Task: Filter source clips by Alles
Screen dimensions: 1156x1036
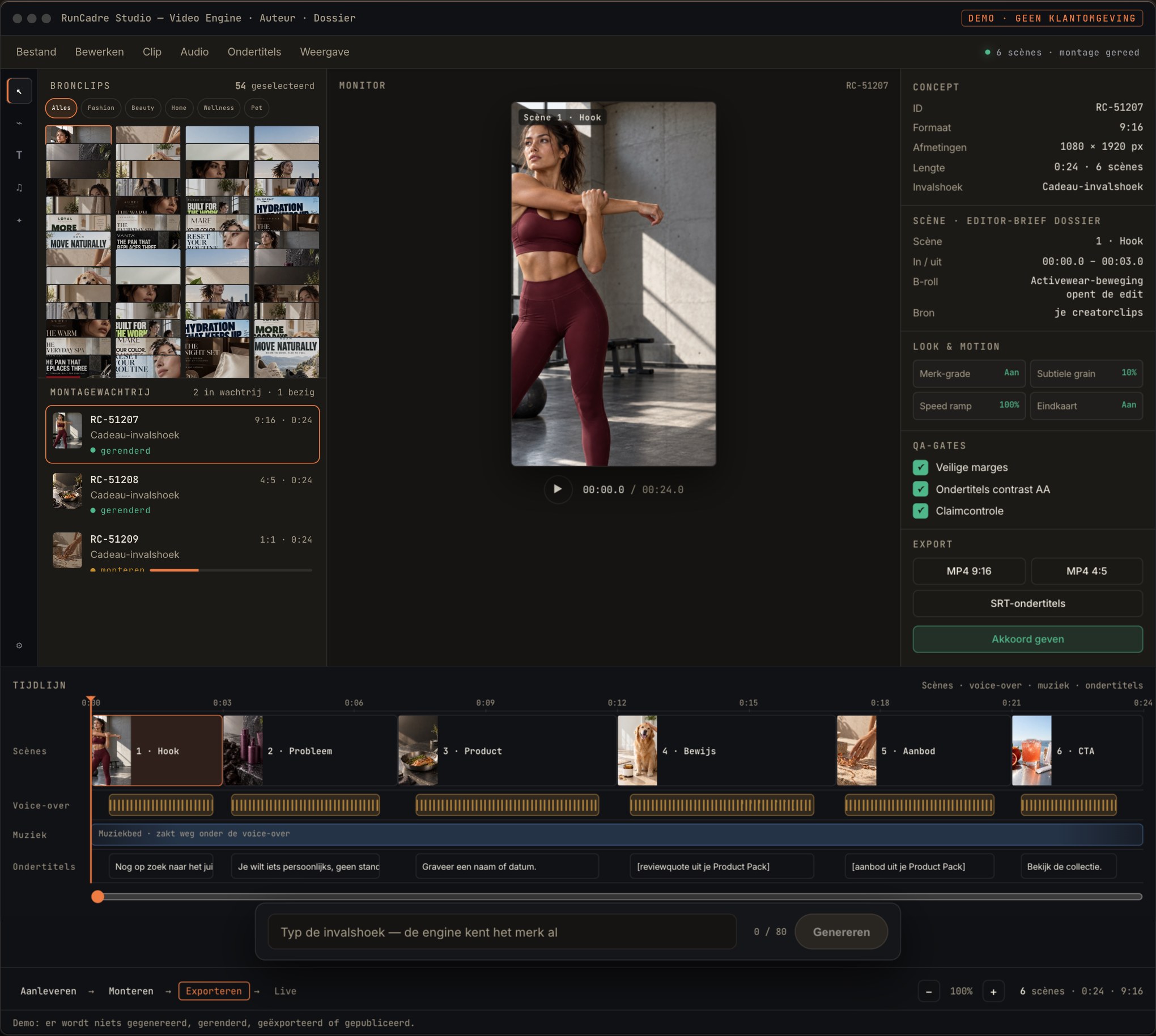Action: [61, 108]
